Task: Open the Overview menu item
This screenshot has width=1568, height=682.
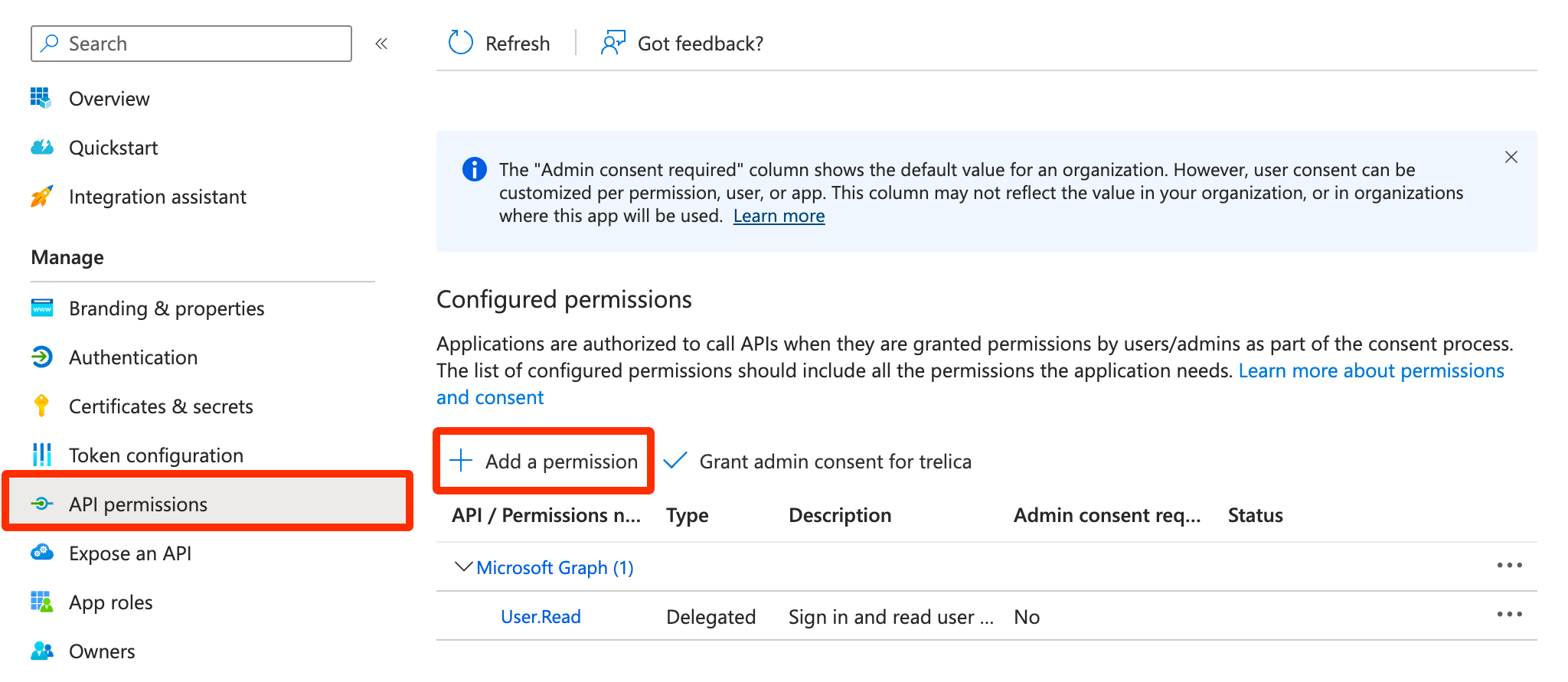Action: pos(109,99)
